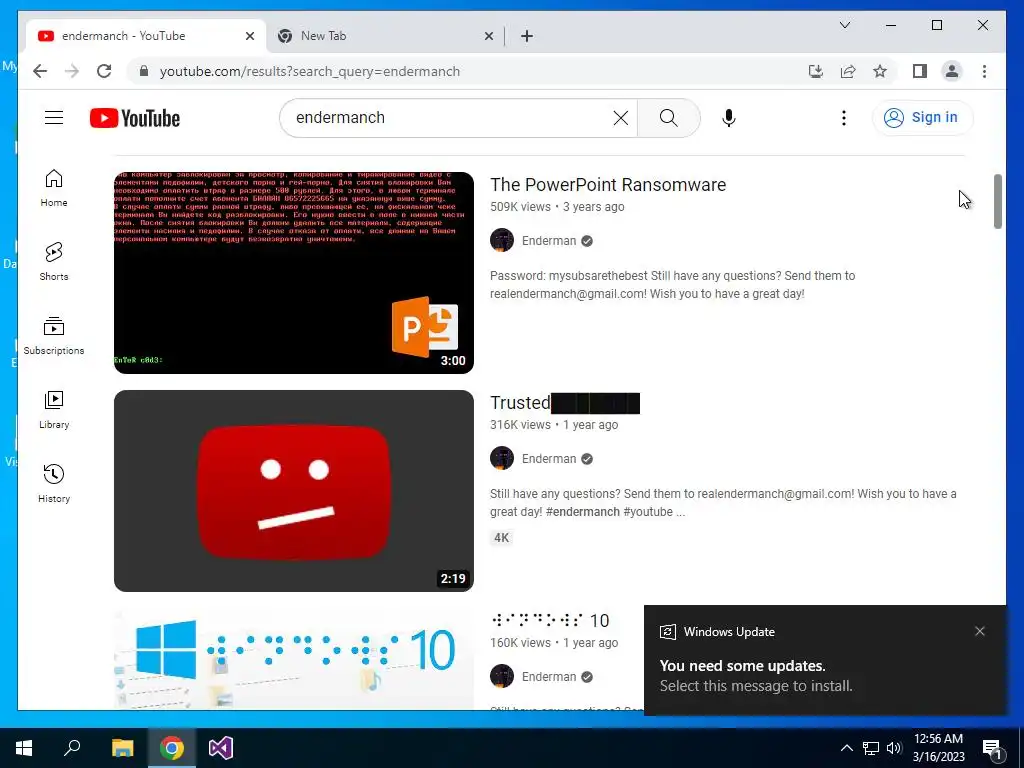This screenshot has width=1024, height=768.
Task: Run search with the magnifier button
Action: [668, 118]
